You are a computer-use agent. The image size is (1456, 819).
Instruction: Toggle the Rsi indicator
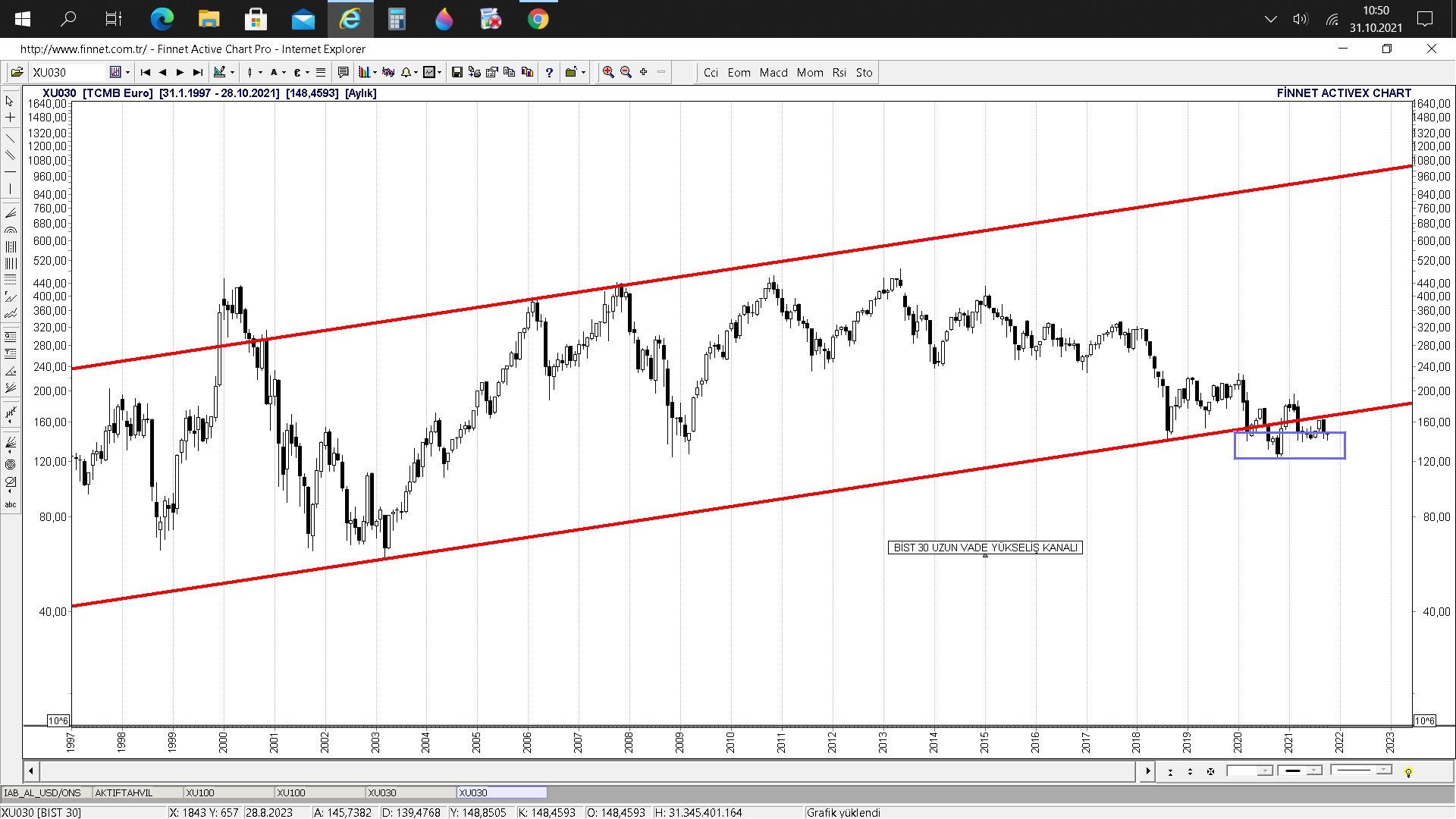click(839, 73)
